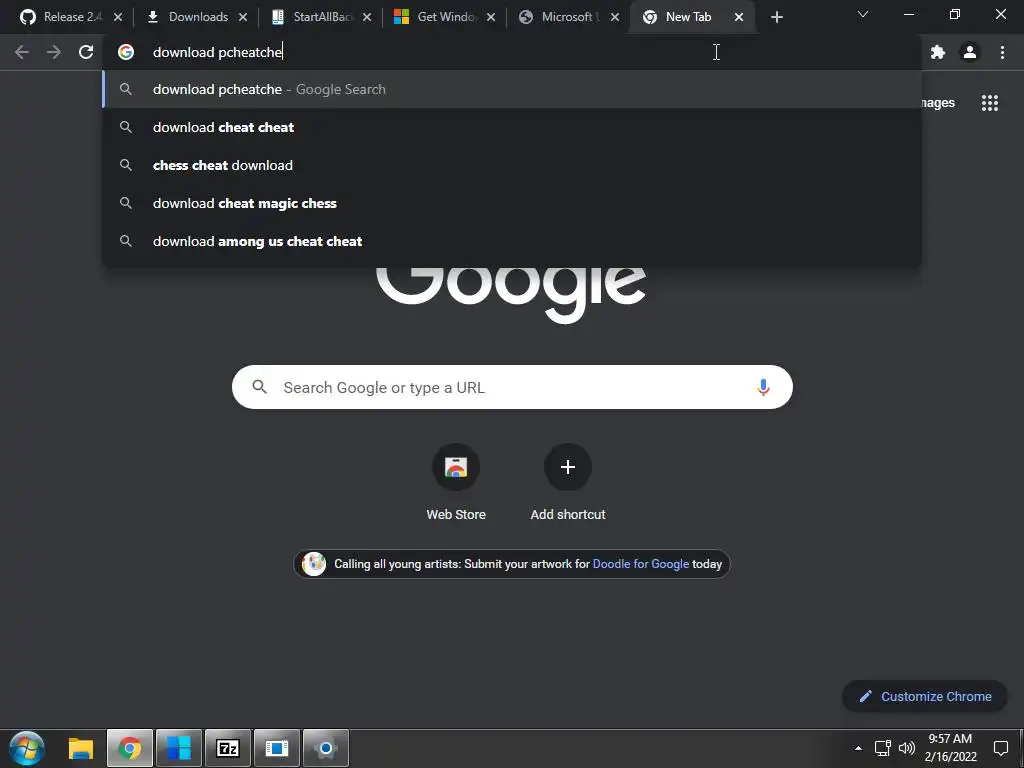
Task: Click the Doodle promo thumbnail icon
Action: point(313,564)
